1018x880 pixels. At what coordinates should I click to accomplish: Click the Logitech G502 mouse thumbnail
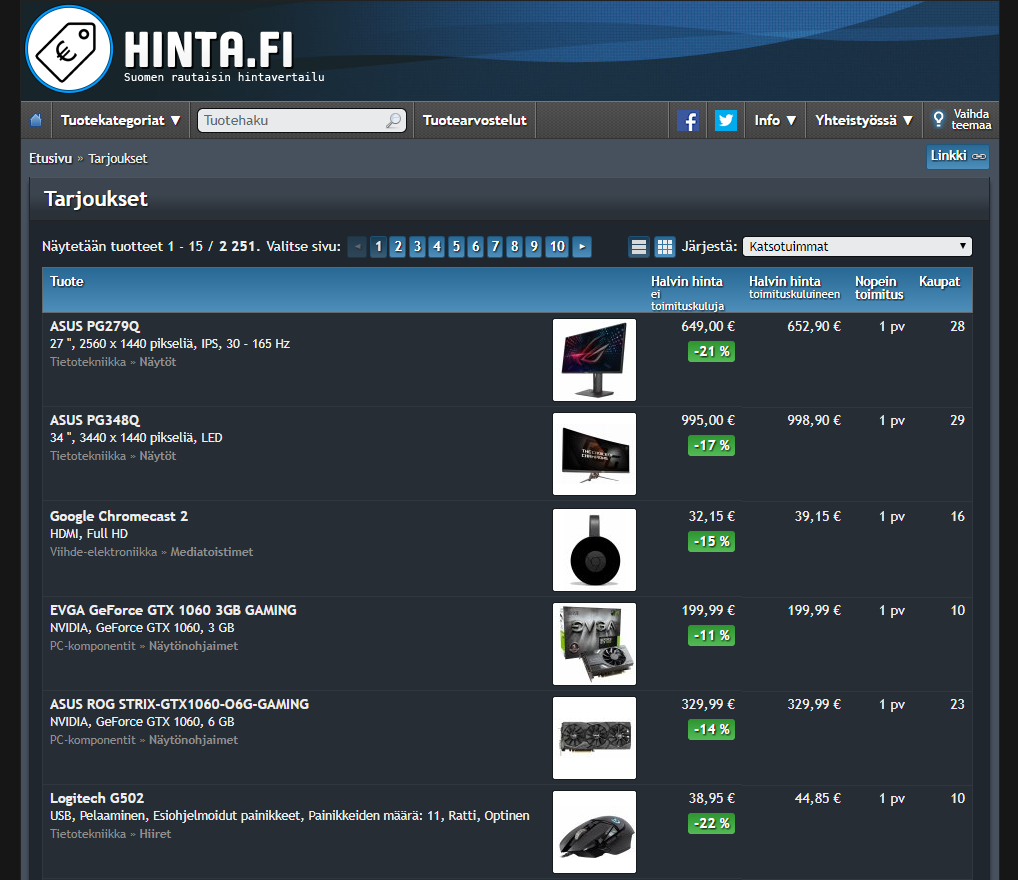594,832
